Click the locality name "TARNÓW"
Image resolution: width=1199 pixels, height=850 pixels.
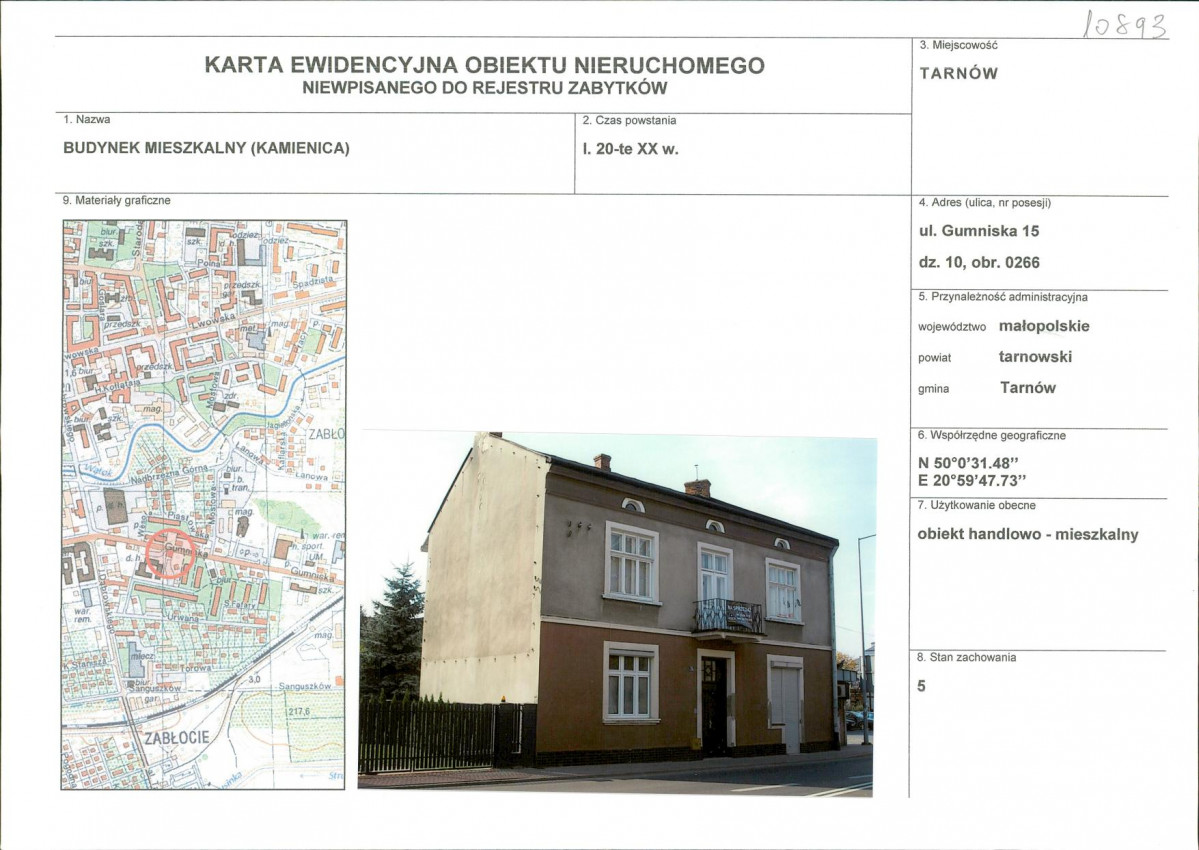pos(958,73)
